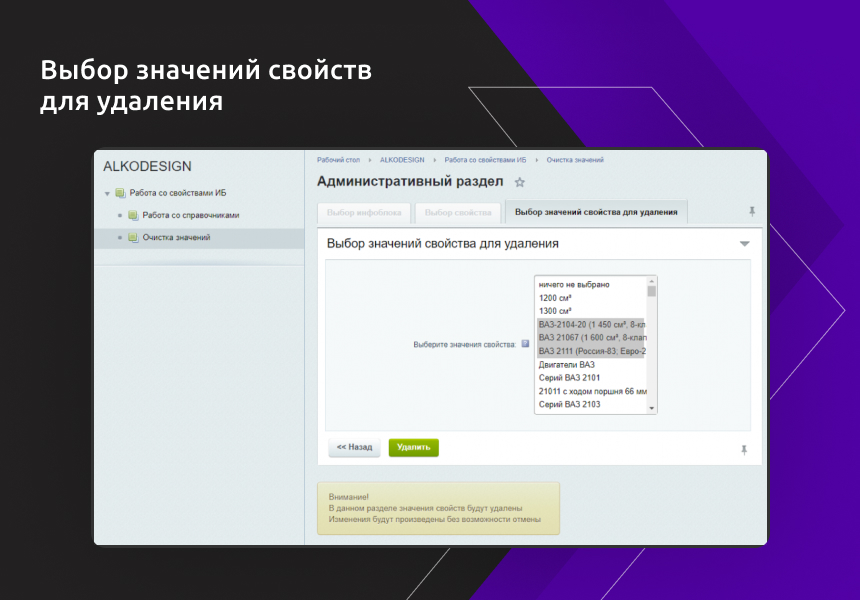Click the "<< Назад" button
The height and width of the screenshot is (600, 860).
coord(353,447)
